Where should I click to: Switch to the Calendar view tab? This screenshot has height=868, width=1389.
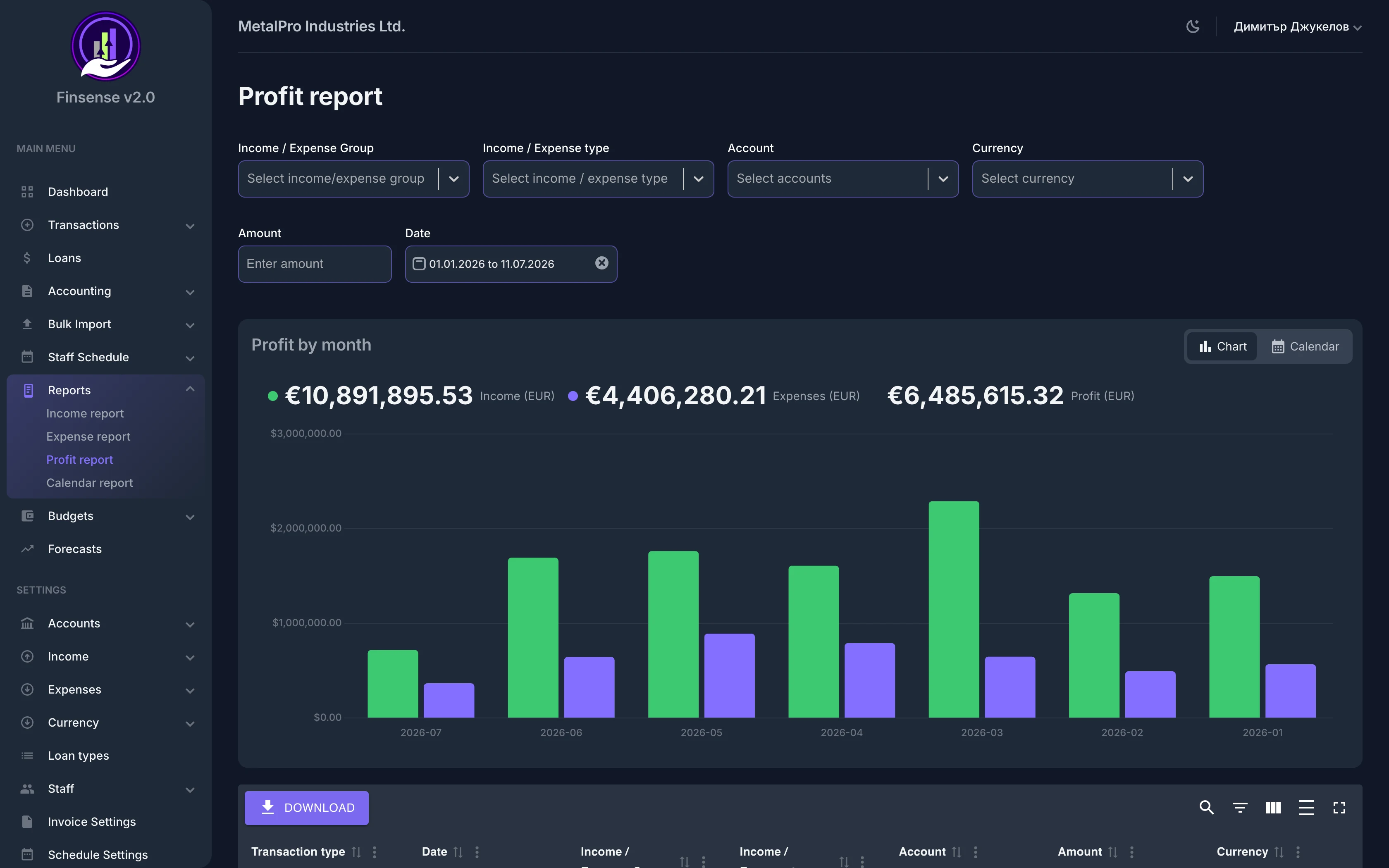[x=1305, y=347]
